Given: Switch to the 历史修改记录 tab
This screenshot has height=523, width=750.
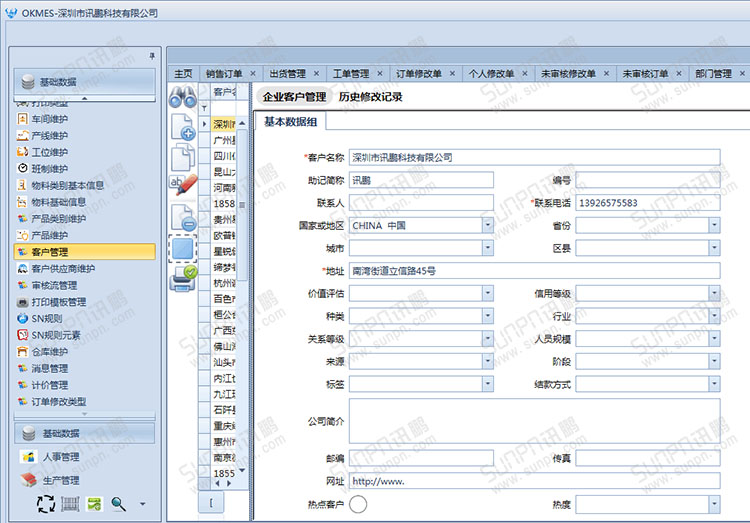Looking at the screenshot, I should tap(370, 97).
